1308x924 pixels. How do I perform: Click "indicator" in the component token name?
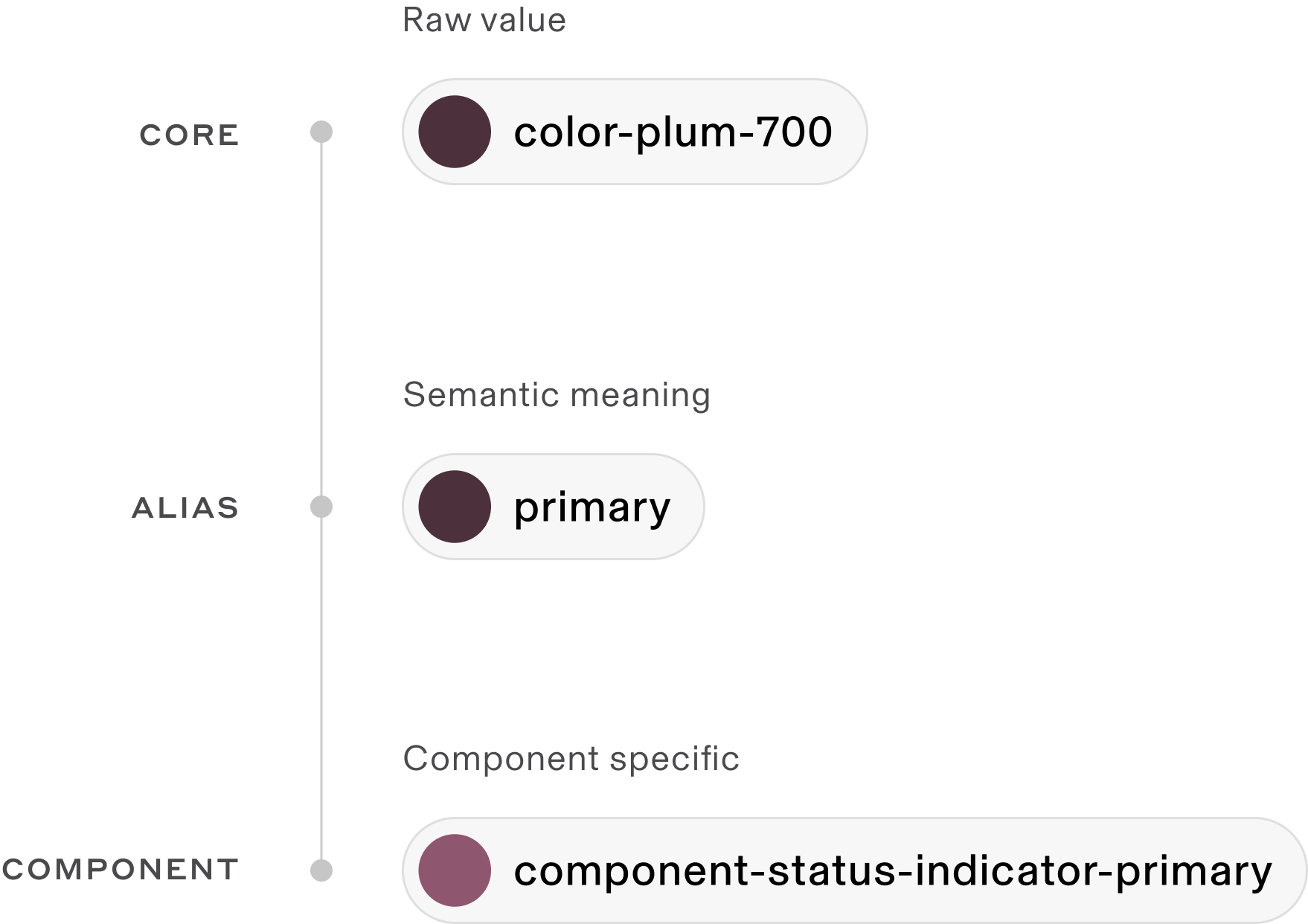point(1009,870)
